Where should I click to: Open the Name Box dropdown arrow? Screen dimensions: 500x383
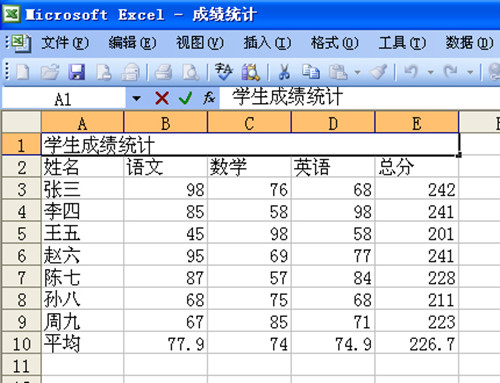click(136, 98)
